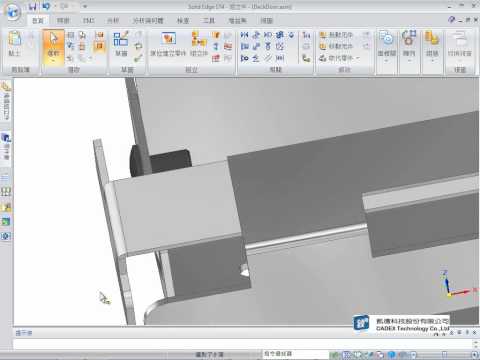
Task: Open the view dropdown arrow in status bar
Action: pos(414,355)
